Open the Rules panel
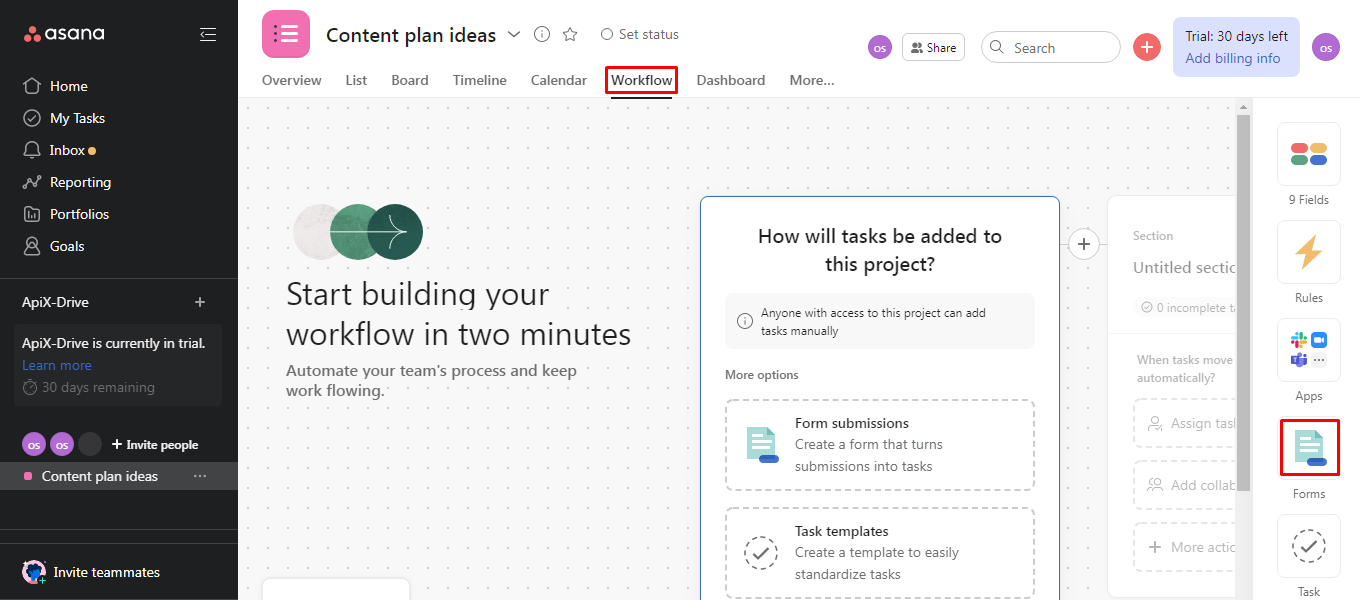This screenshot has width=1360, height=600. tap(1308, 252)
